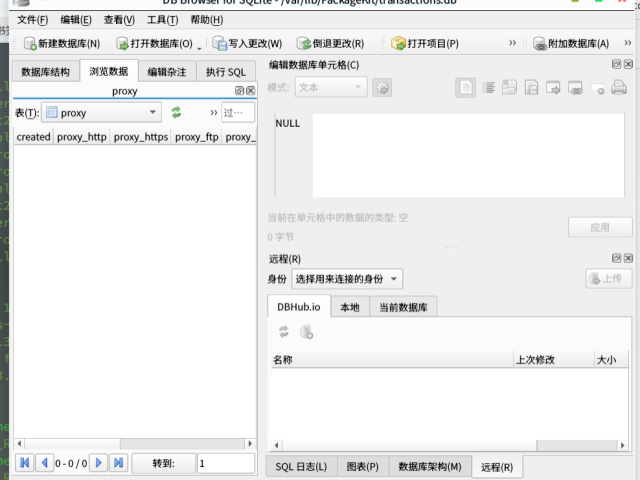
Task: Click the 转到 (Go to) button
Action: click(x=163, y=463)
